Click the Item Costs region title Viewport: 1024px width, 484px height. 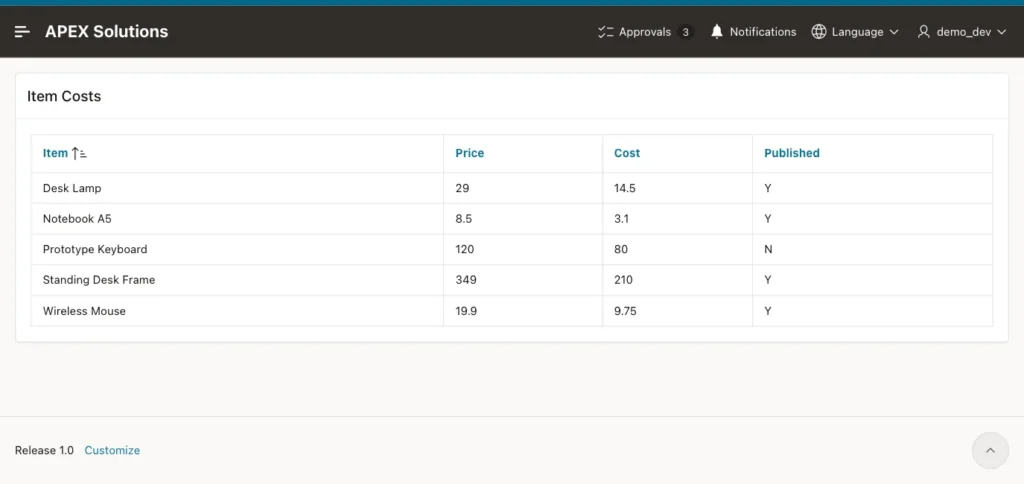tap(64, 96)
